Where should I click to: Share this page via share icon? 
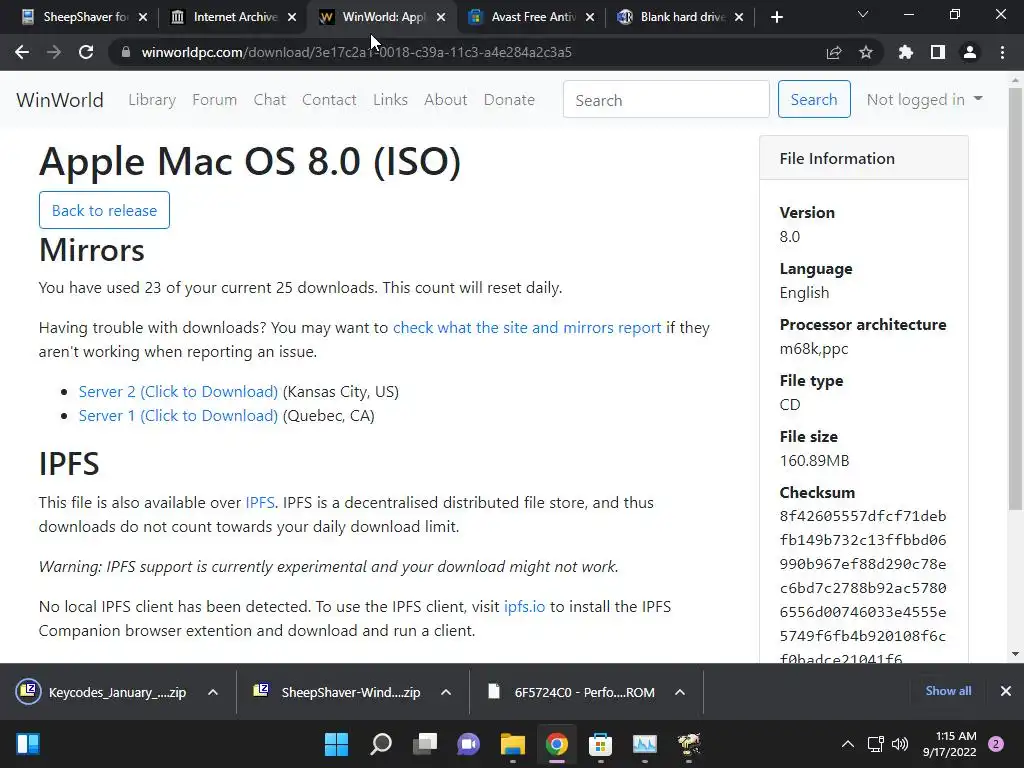point(834,52)
